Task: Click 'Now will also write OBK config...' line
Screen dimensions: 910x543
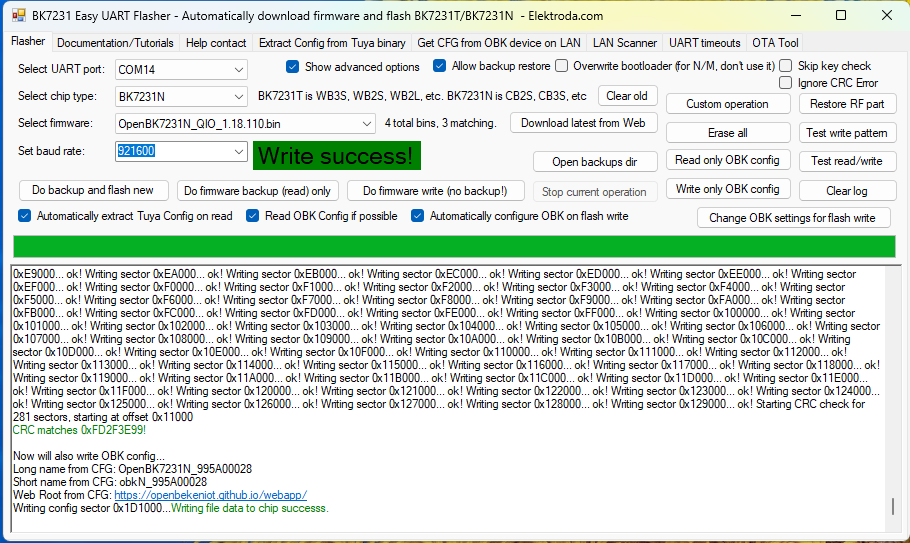Action: pos(89,456)
